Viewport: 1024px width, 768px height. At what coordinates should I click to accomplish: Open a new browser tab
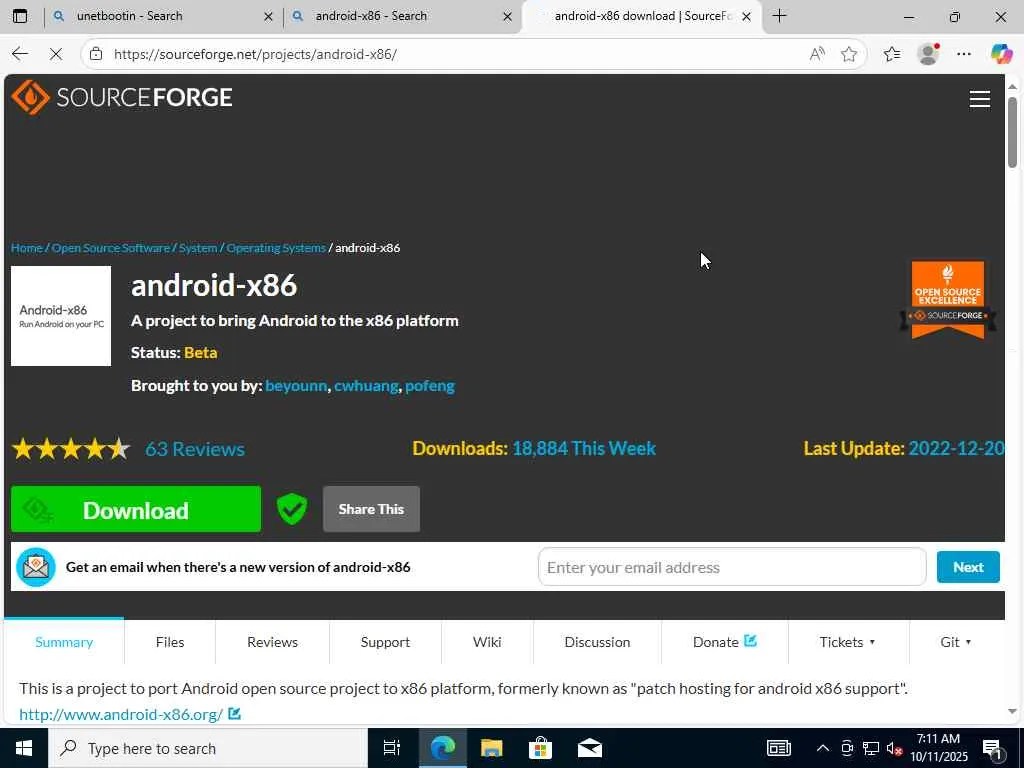pos(779,16)
